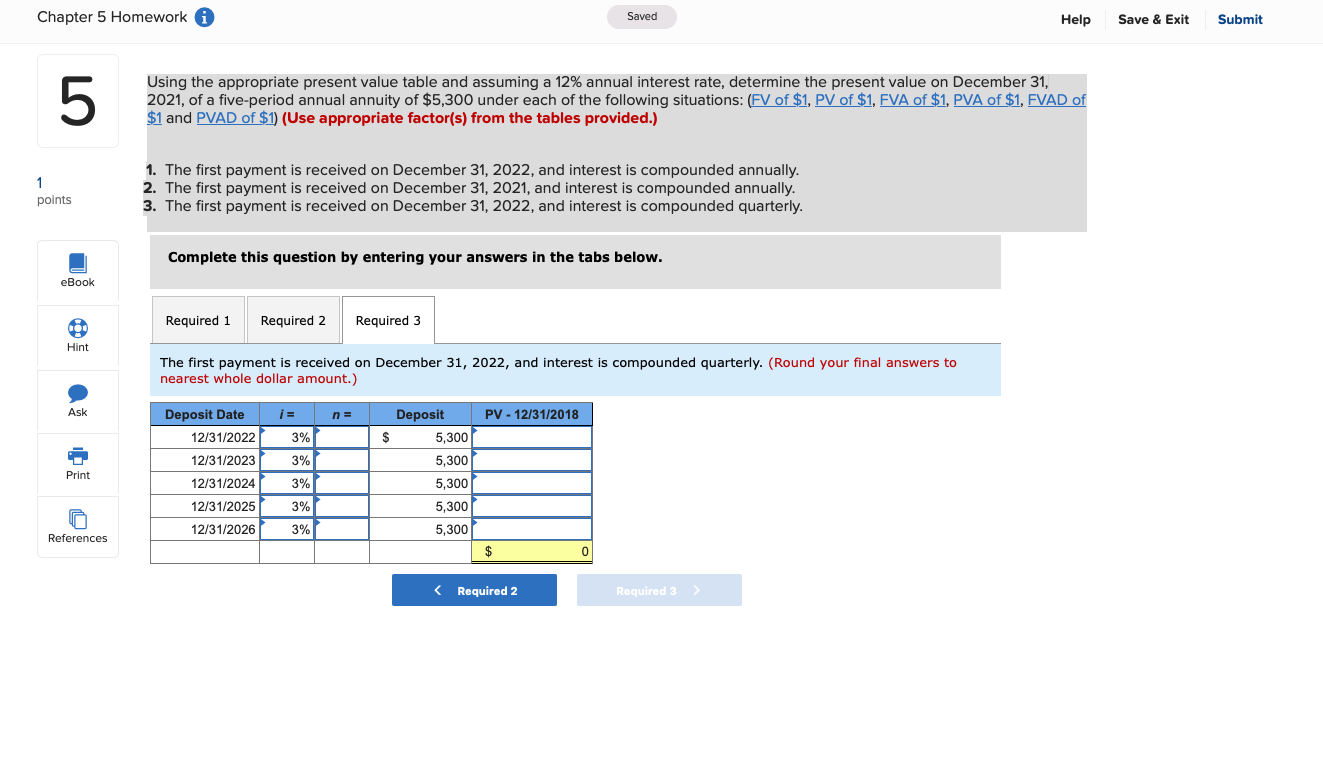Open the PVAD of $1 table
Image resolution: width=1323 pixels, height=761 pixels.
pyautogui.click(x=236, y=117)
